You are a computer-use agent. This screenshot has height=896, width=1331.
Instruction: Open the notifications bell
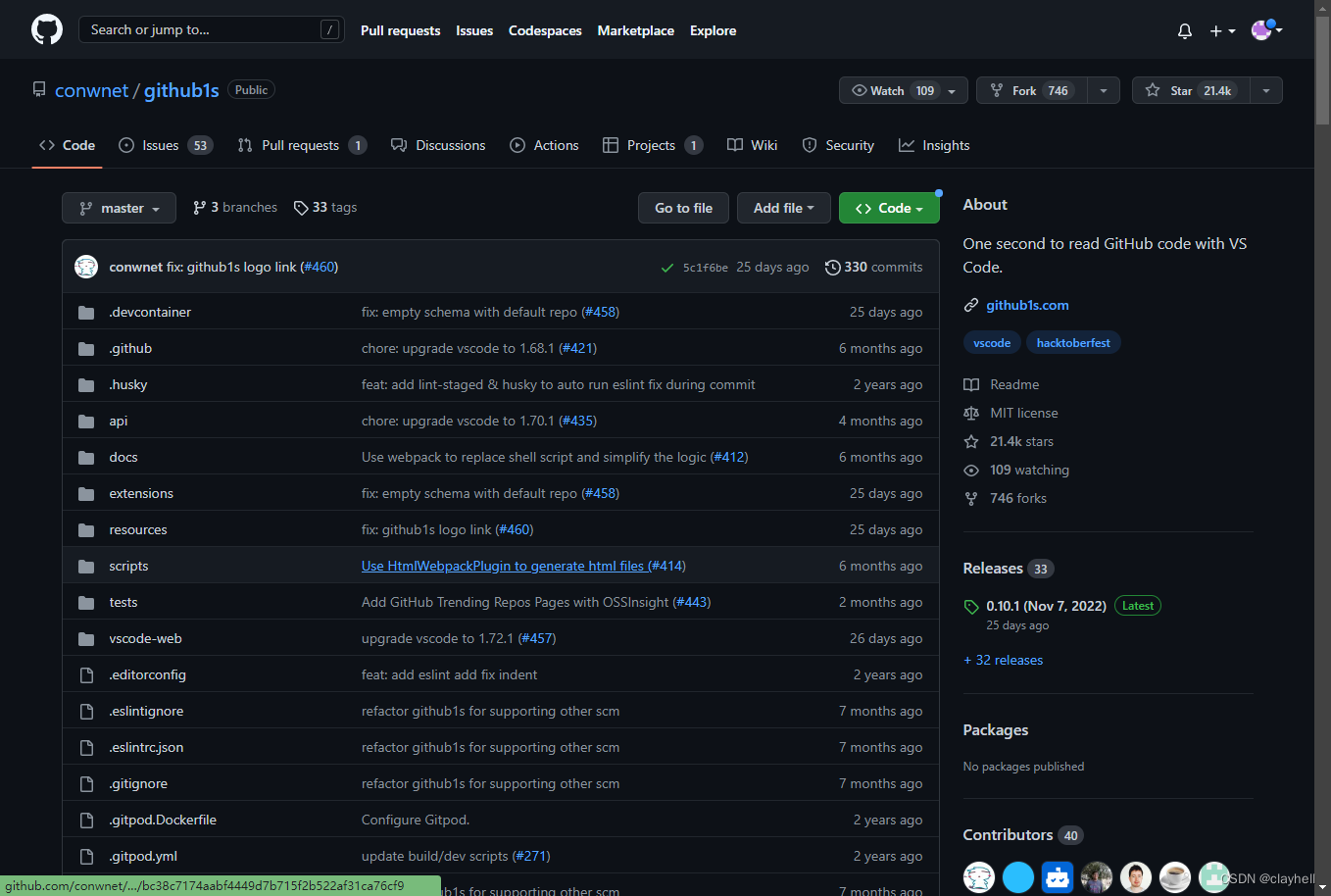(x=1185, y=31)
